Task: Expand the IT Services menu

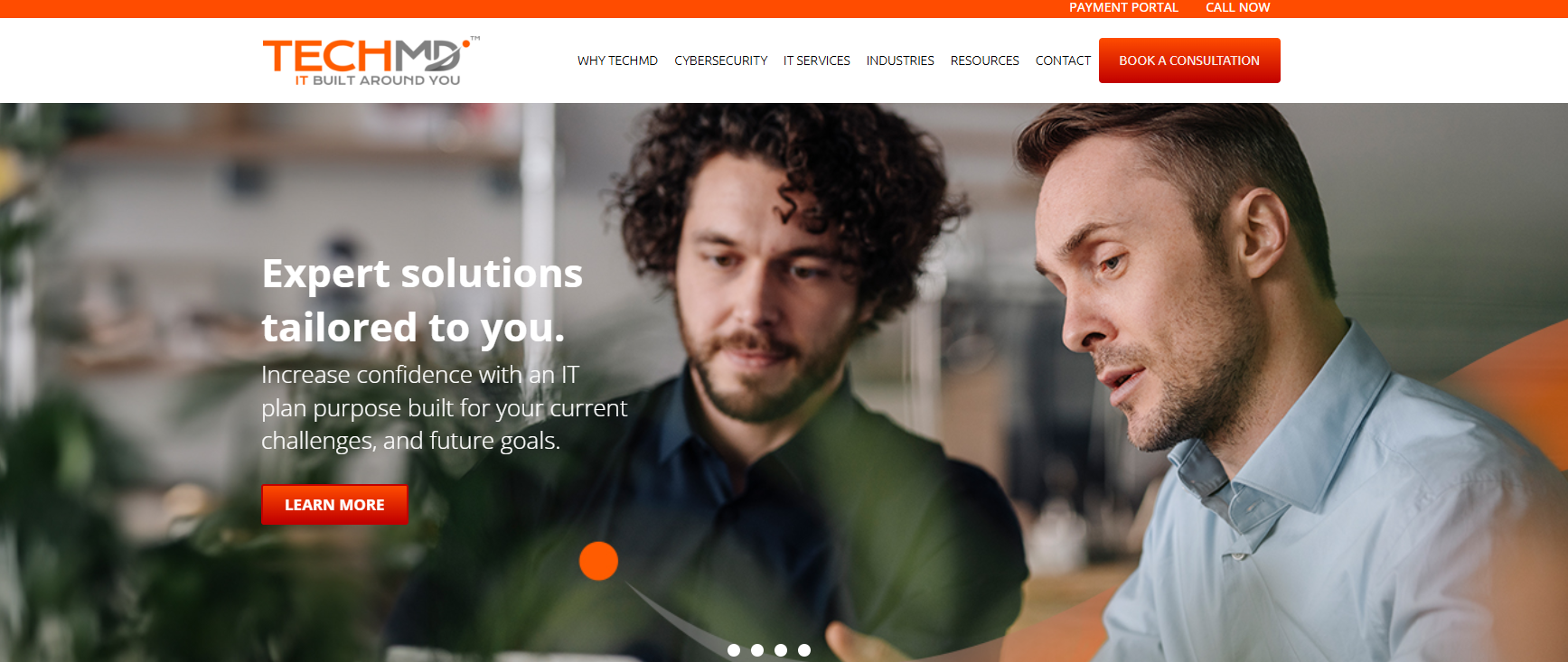Action: point(816,61)
